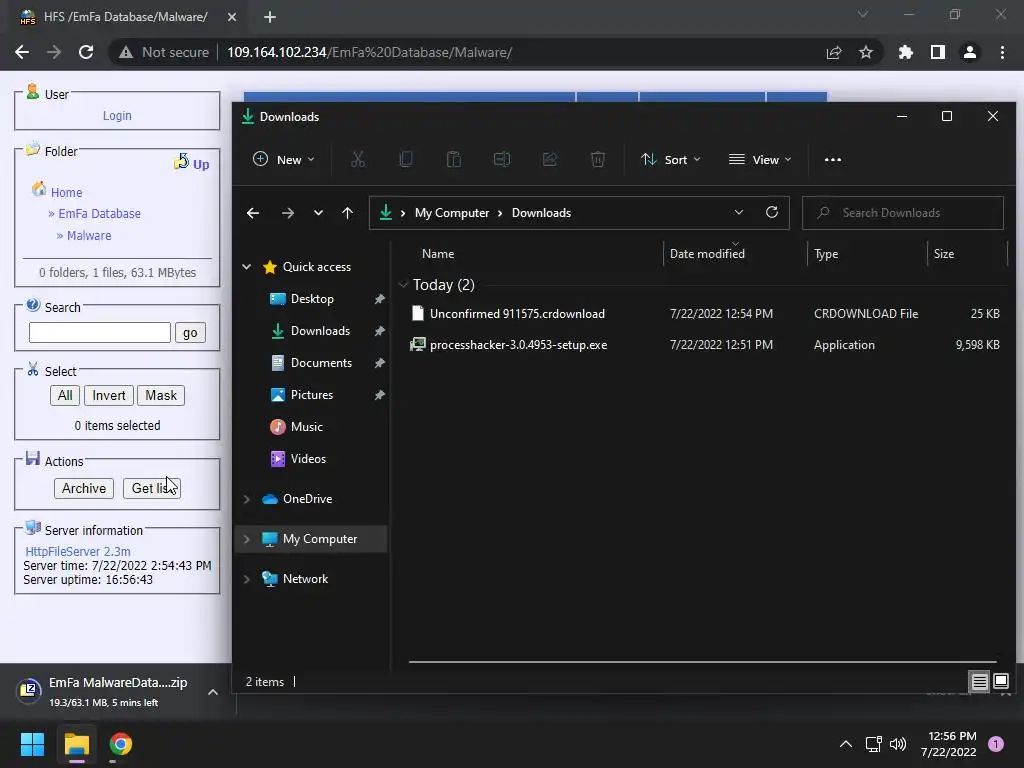This screenshot has width=1024, height=768.
Task: Open Chrome three-dot menu
Action: (1002, 52)
